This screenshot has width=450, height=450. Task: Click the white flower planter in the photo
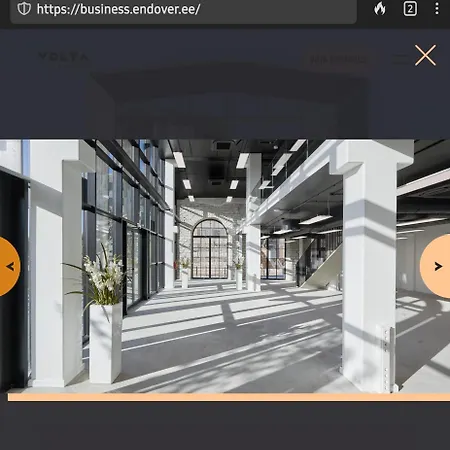point(105,342)
